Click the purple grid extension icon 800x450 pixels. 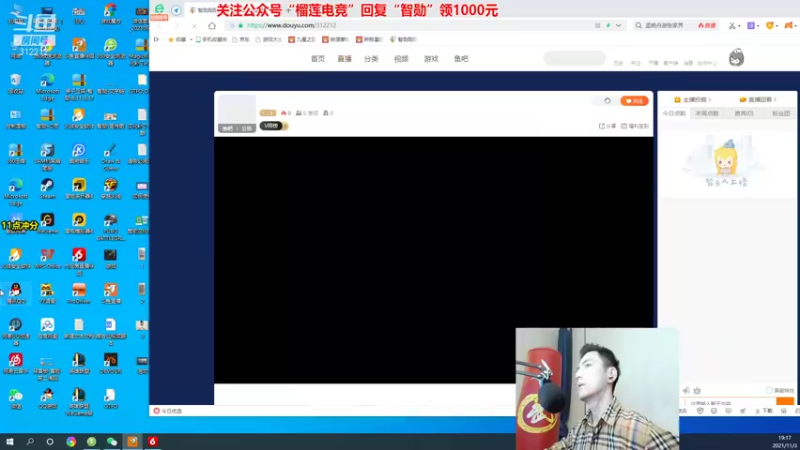pos(751,26)
